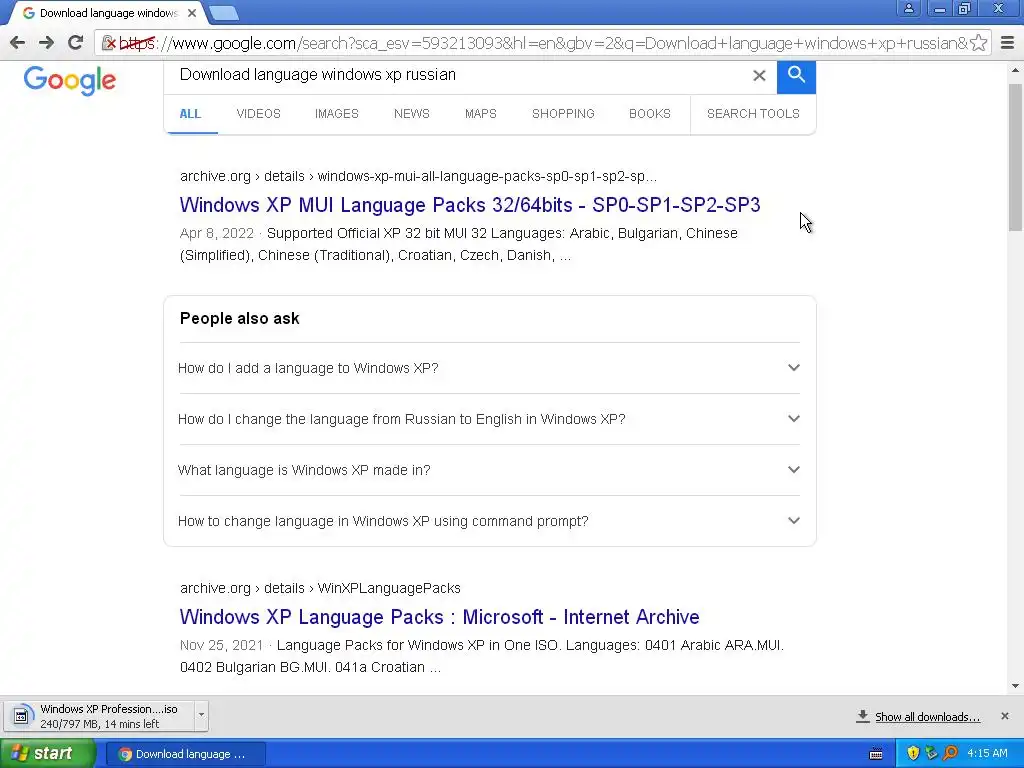
Task: Click the insecure https lock icon
Action: (x=109, y=43)
